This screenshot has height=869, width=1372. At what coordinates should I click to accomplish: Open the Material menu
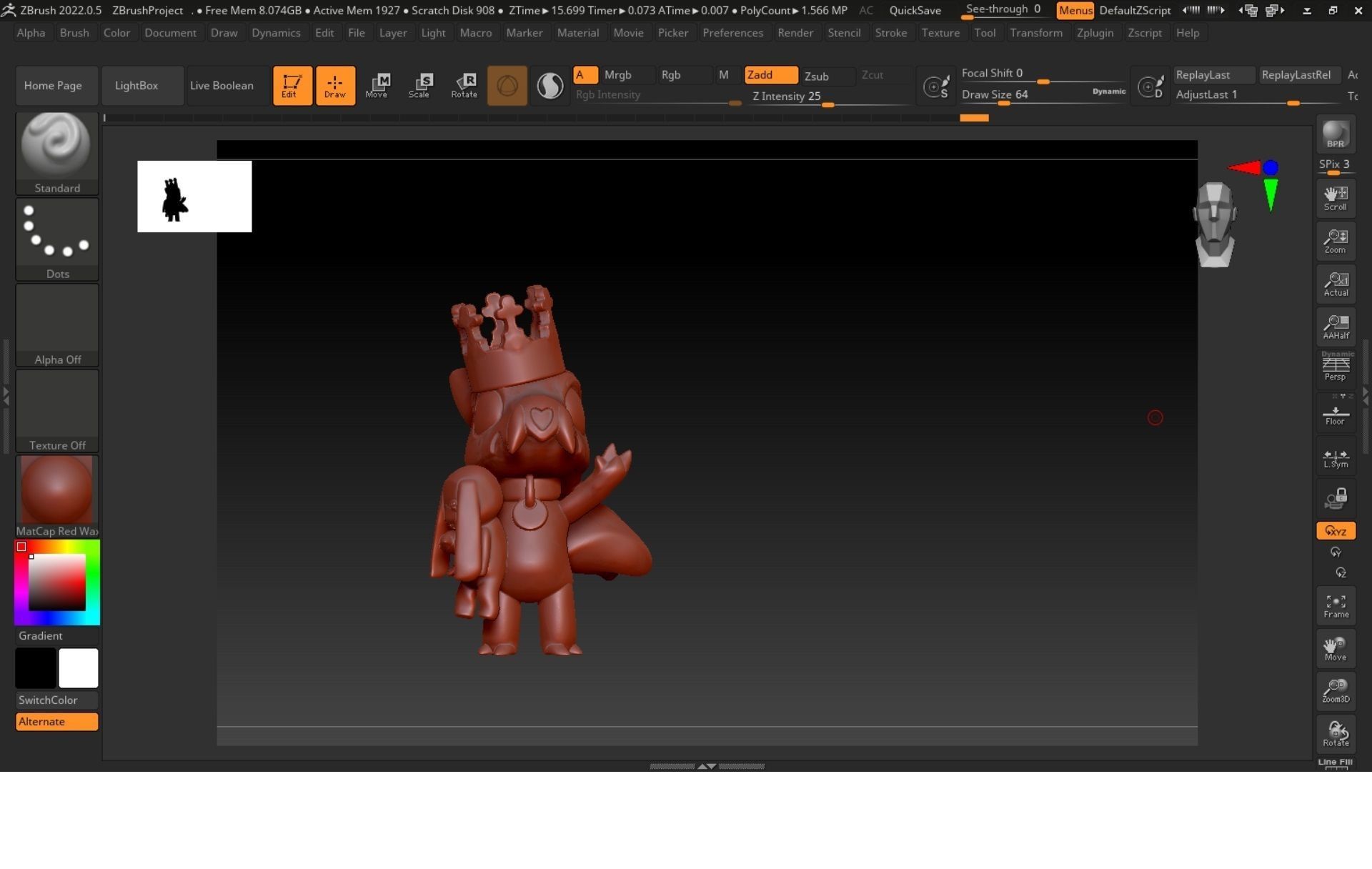pyautogui.click(x=577, y=33)
